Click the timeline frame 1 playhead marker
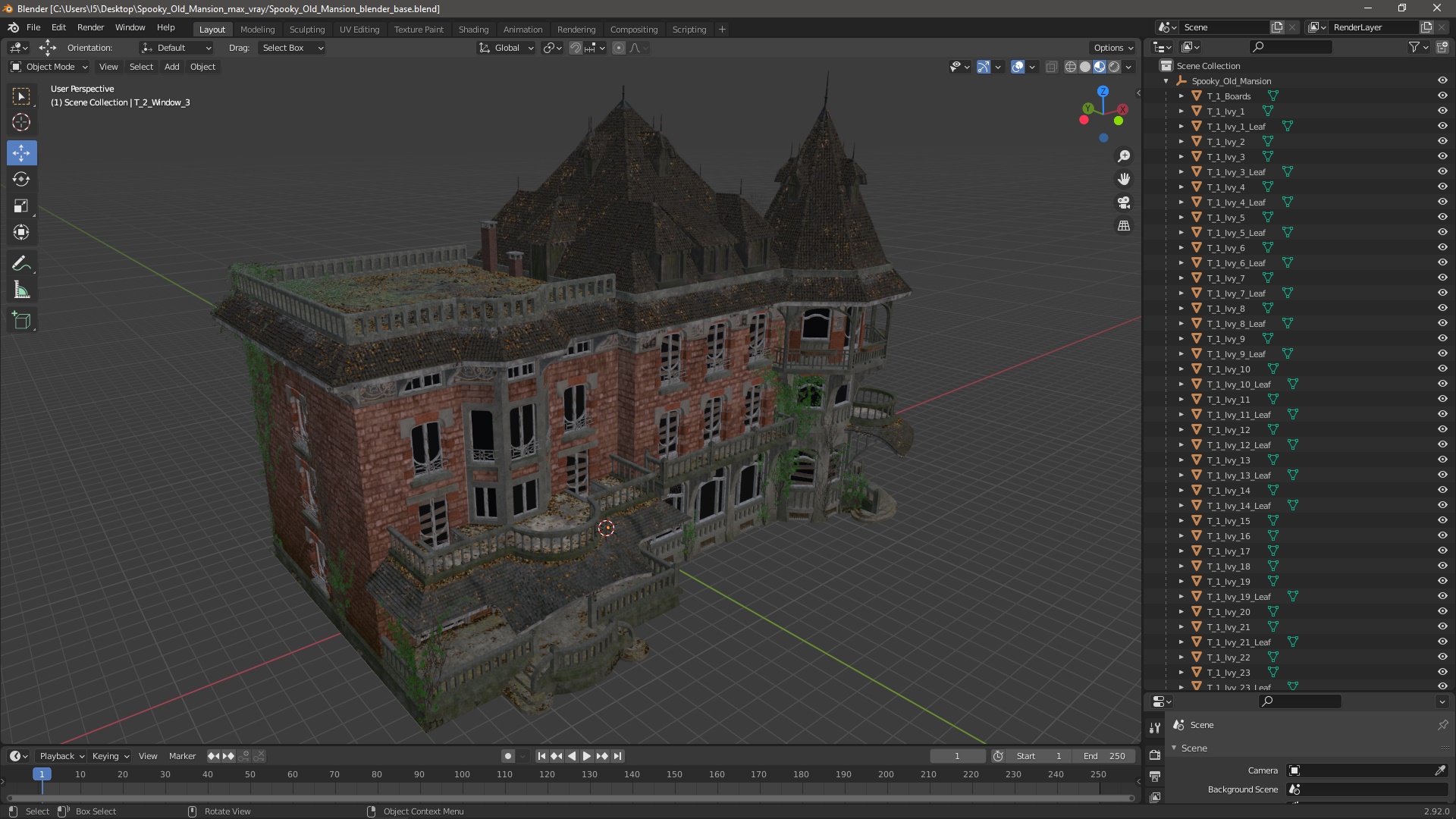Image resolution: width=1456 pixels, height=819 pixels. click(42, 774)
